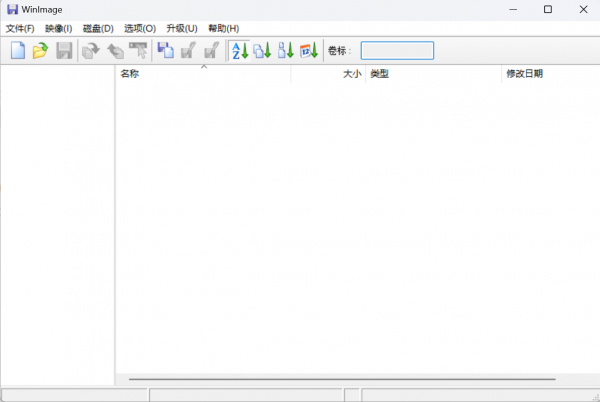Minimize the WinImage window
Screen dimensions: 600x402
[x=513, y=10]
